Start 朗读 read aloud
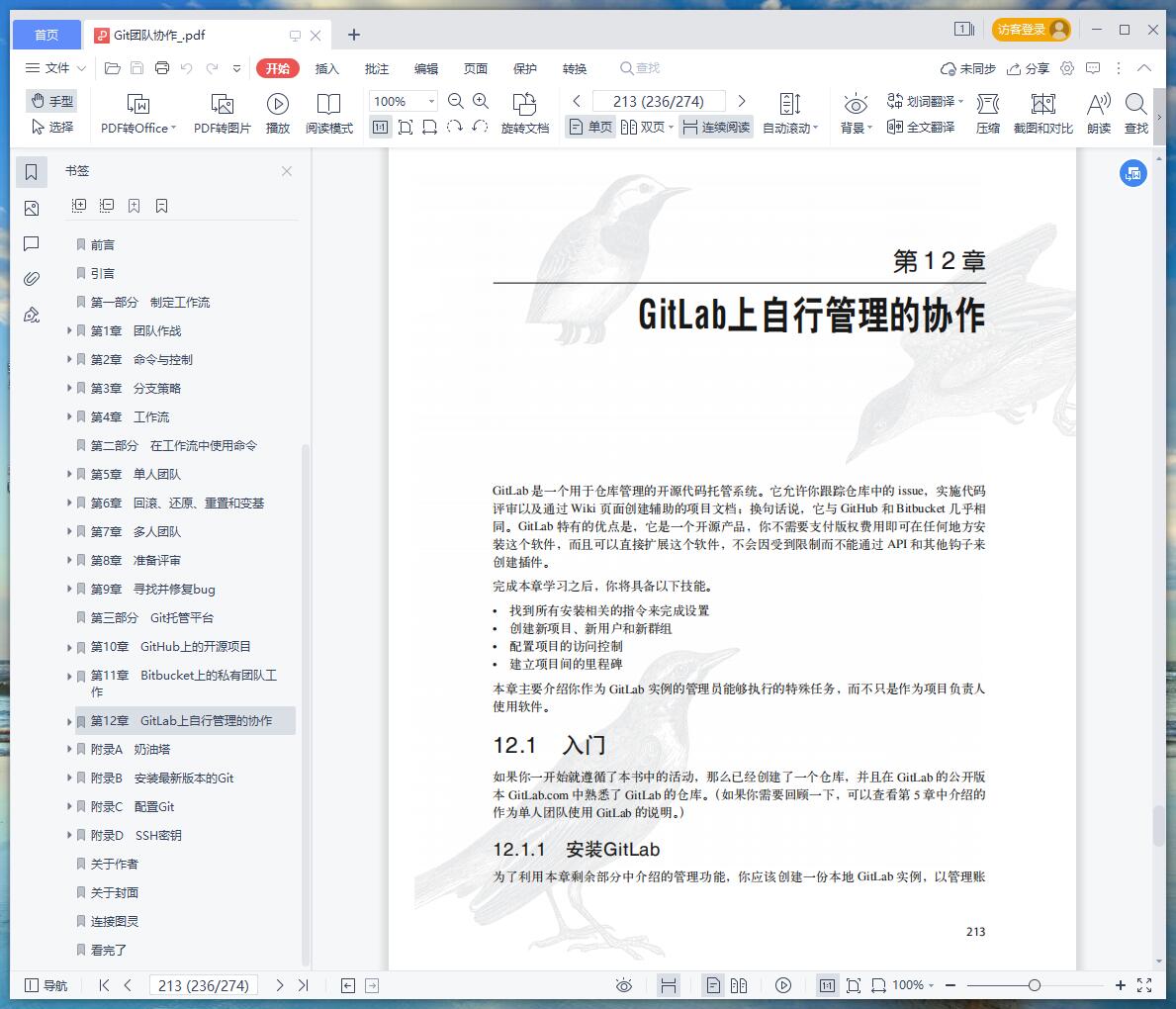The width and height of the screenshot is (1176, 1009). (1099, 114)
